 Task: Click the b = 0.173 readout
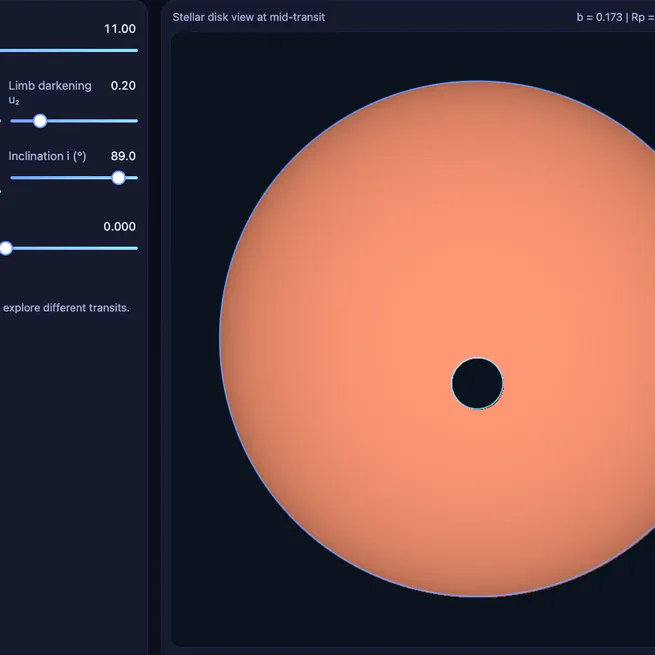[x=599, y=17]
